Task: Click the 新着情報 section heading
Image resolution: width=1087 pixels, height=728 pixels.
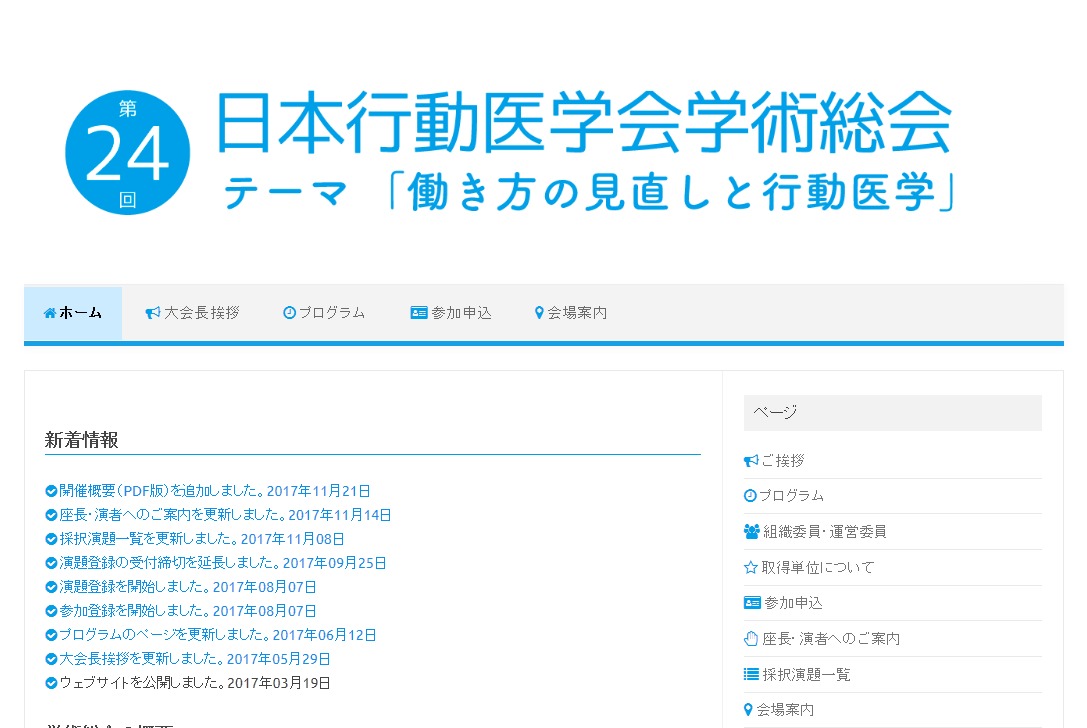Action: 81,440
